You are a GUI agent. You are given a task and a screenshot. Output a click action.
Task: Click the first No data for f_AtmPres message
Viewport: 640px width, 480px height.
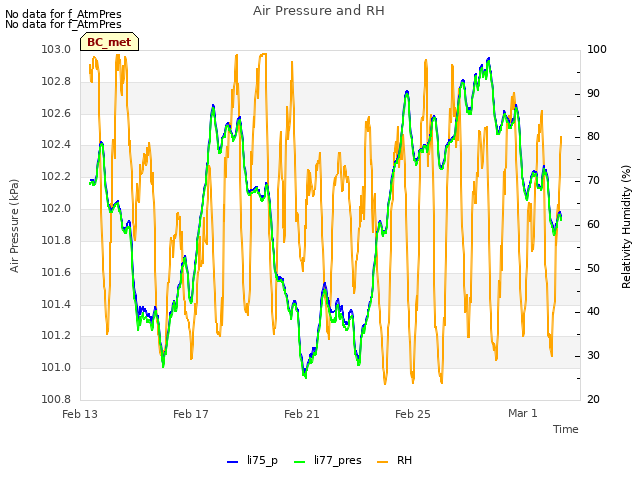pyautogui.click(x=63, y=14)
